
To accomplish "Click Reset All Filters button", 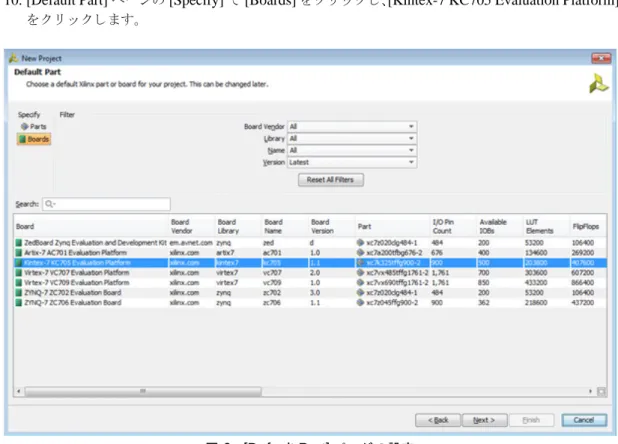I will [x=331, y=180].
